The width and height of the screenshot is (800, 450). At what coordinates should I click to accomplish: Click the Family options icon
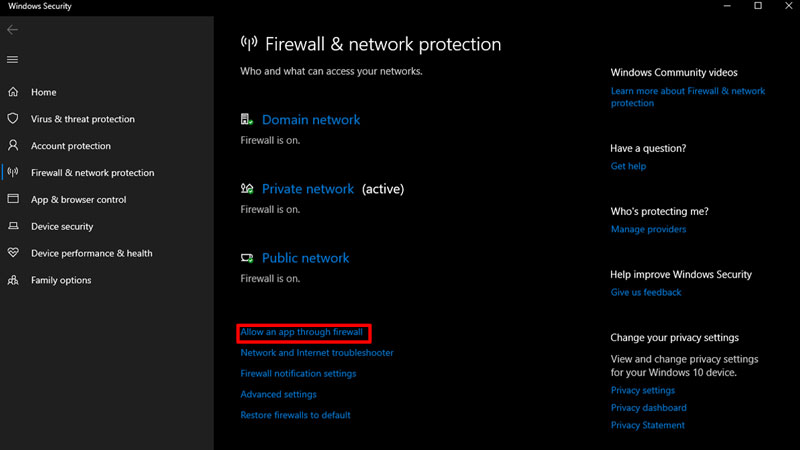[13, 280]
